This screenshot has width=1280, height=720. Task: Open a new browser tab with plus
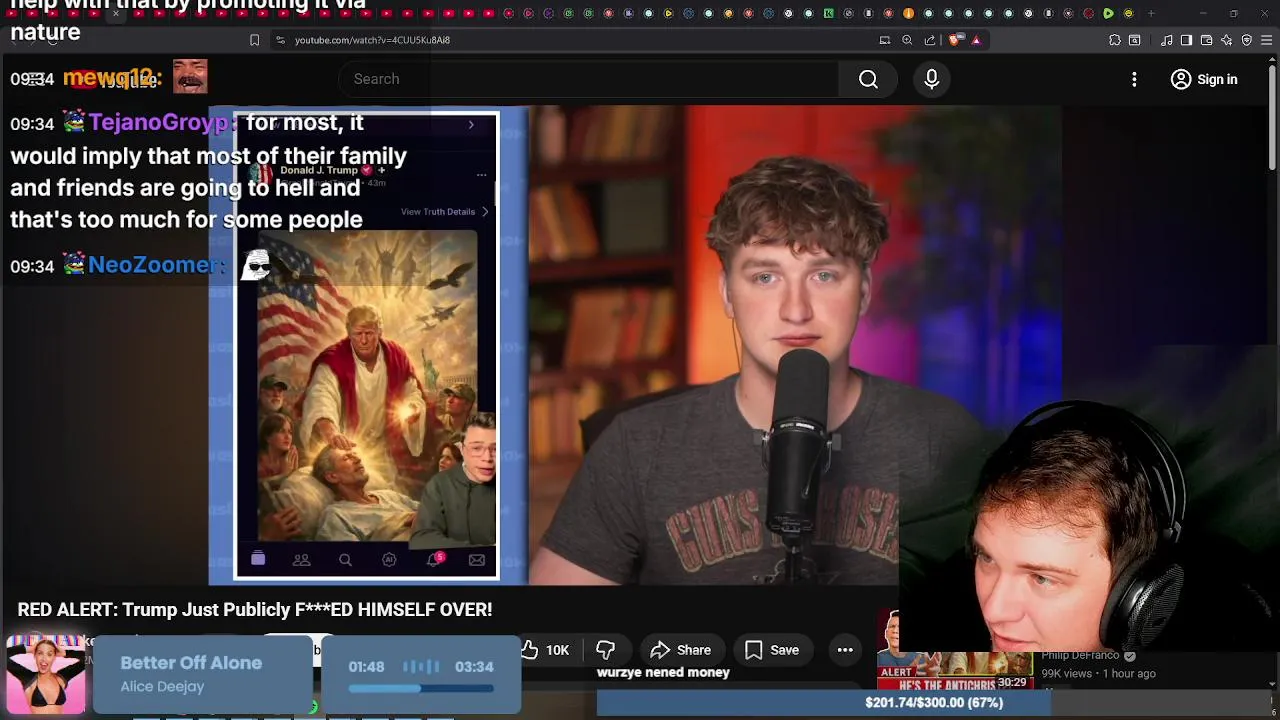coord(1151,14)
